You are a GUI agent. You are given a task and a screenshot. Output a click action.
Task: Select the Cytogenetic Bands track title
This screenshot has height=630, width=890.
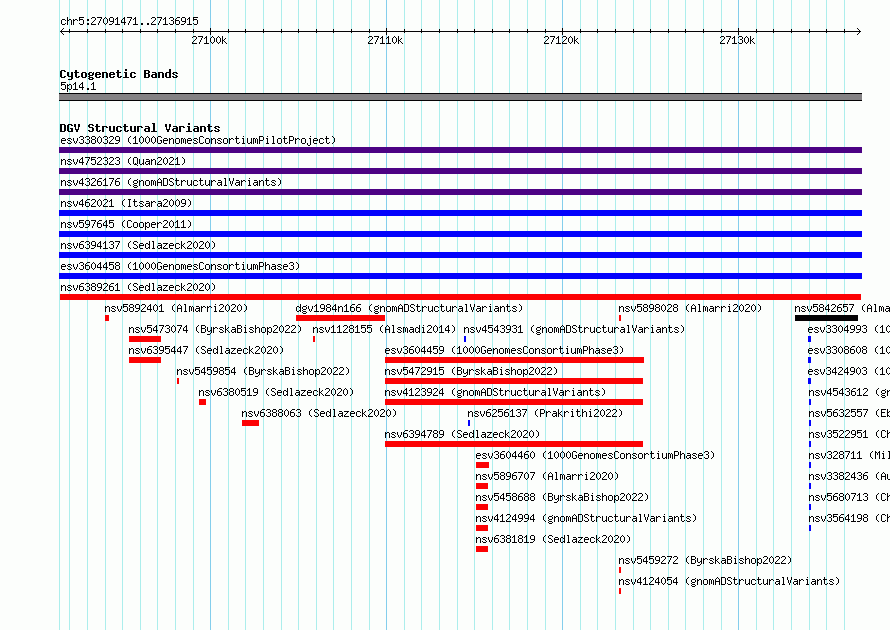119,74
